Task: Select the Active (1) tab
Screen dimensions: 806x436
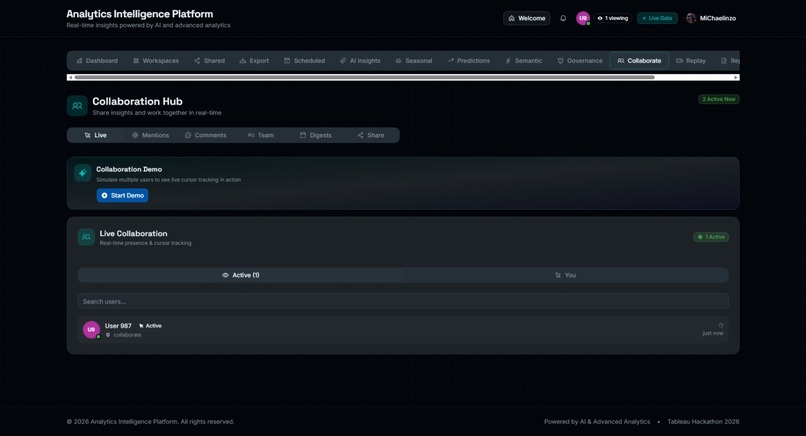Action: point(241,275)
